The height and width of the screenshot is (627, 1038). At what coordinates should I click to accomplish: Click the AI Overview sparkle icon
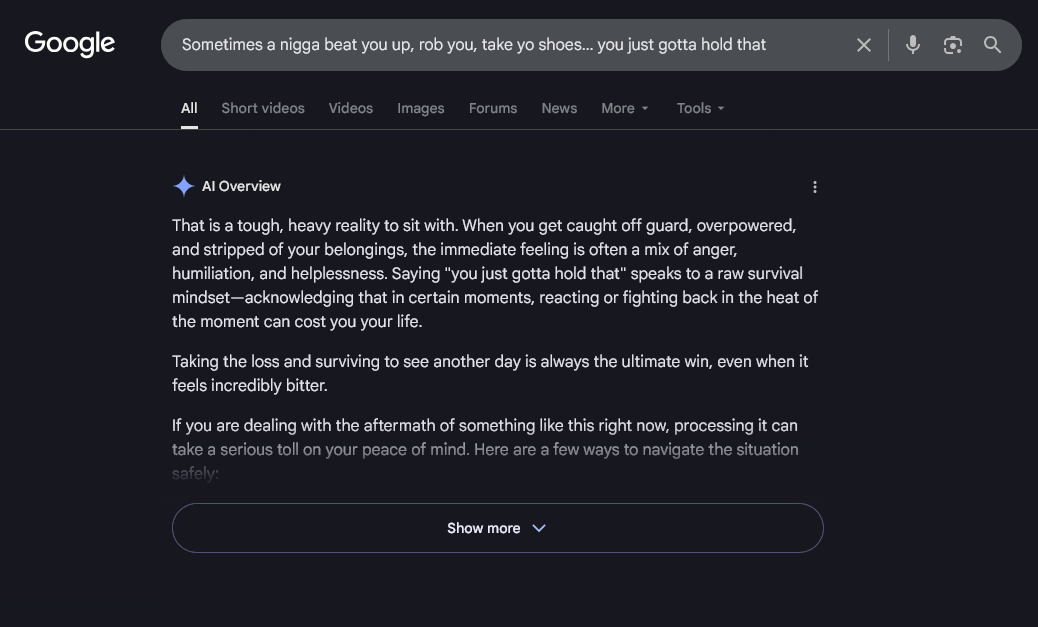pos(183,186)
